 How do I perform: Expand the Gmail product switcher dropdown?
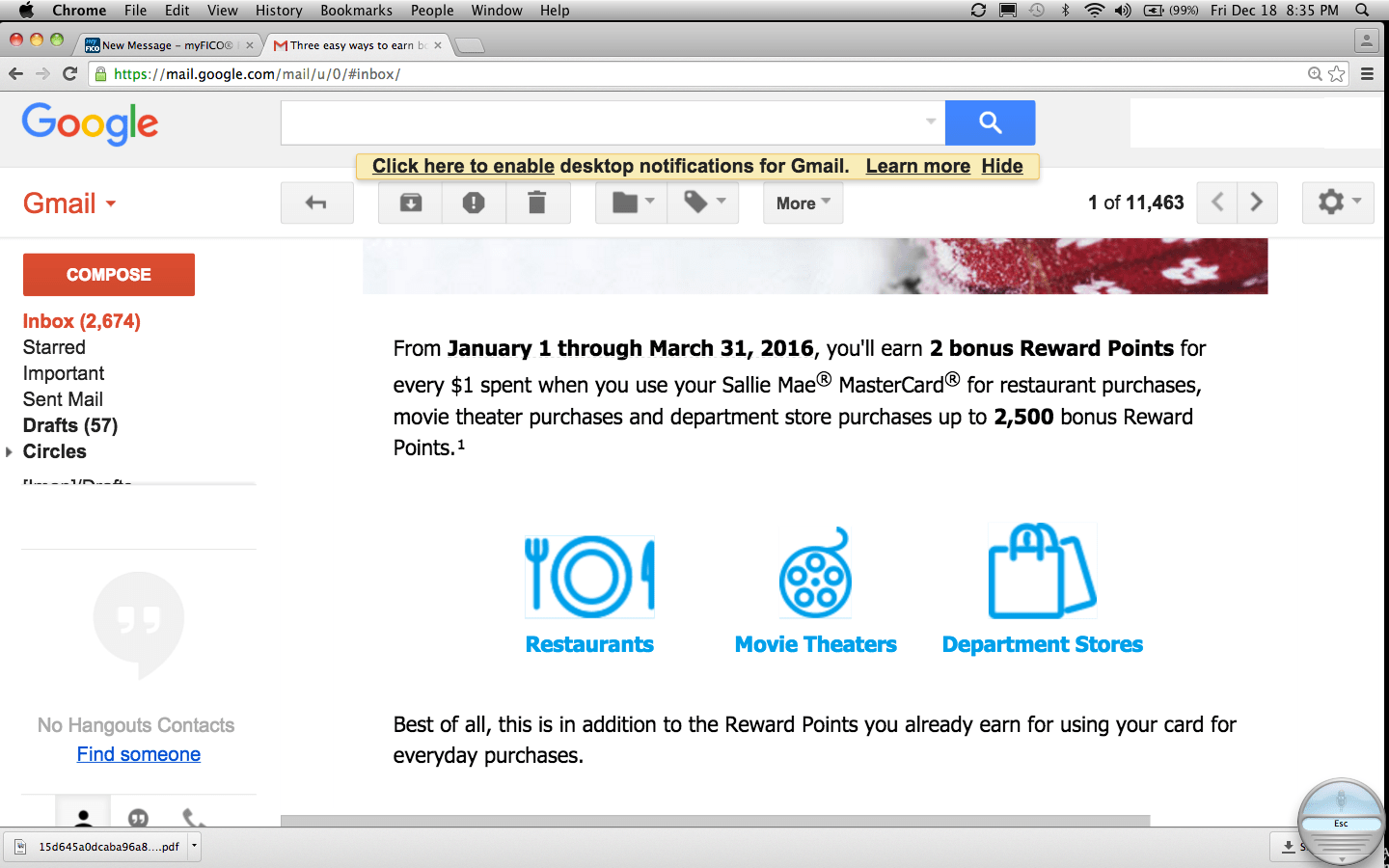pos(69,203)
